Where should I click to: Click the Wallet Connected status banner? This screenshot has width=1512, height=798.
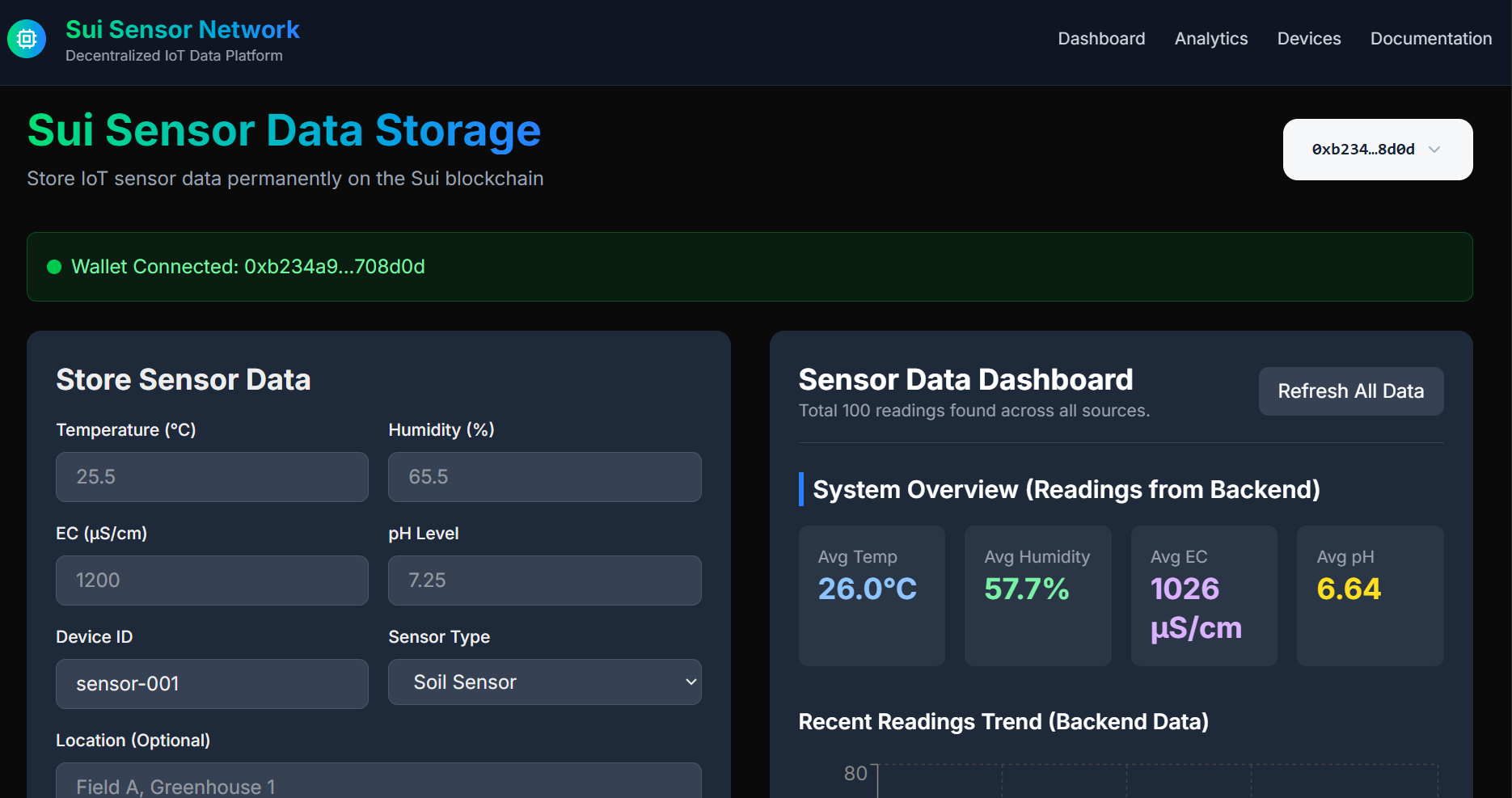(x=748, y=266)
